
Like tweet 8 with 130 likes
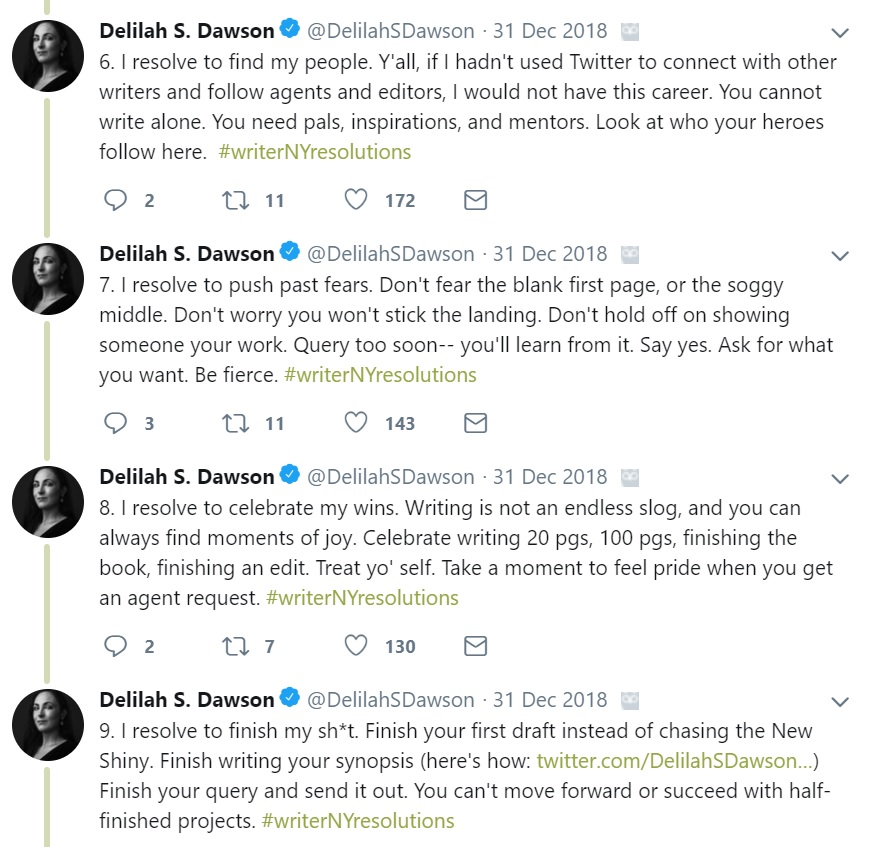pyautogui.click(x=356, y=646)
